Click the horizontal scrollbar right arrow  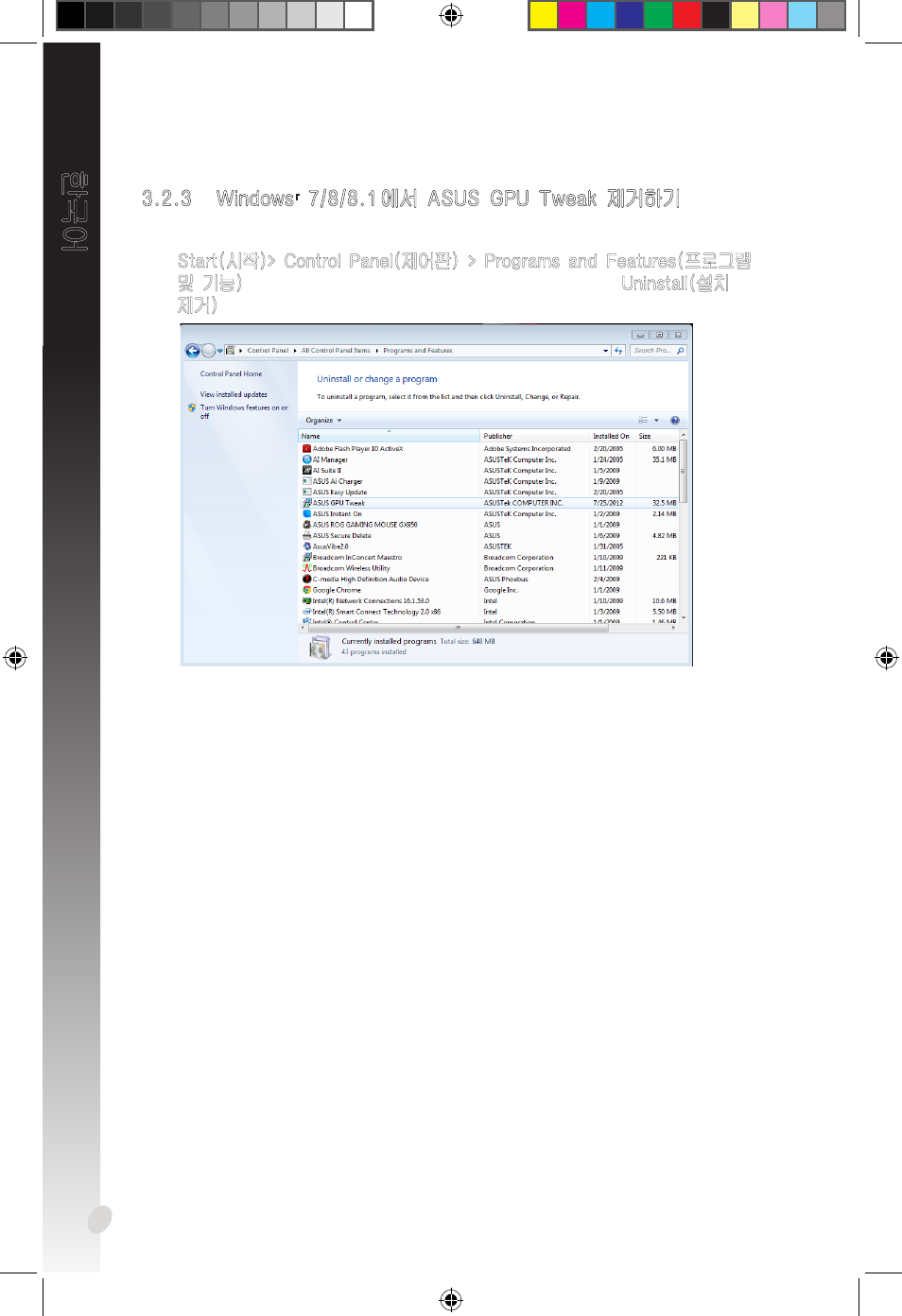coord(674,627)
